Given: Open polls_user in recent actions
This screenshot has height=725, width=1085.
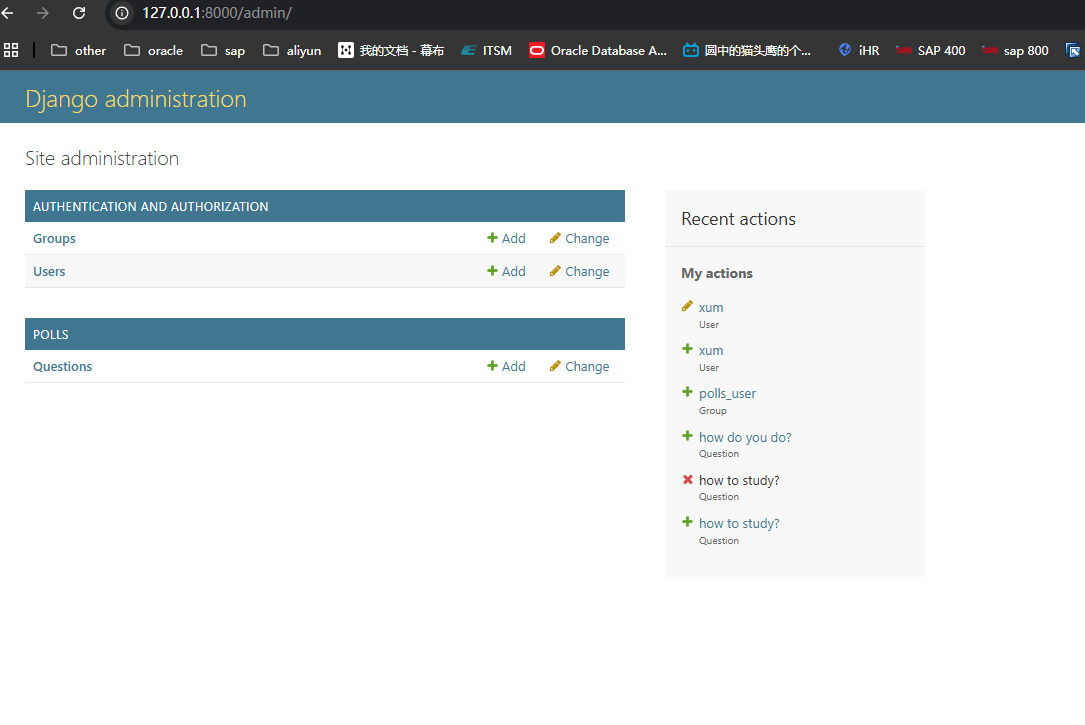Looking at the screenshot, I should 727,394.
